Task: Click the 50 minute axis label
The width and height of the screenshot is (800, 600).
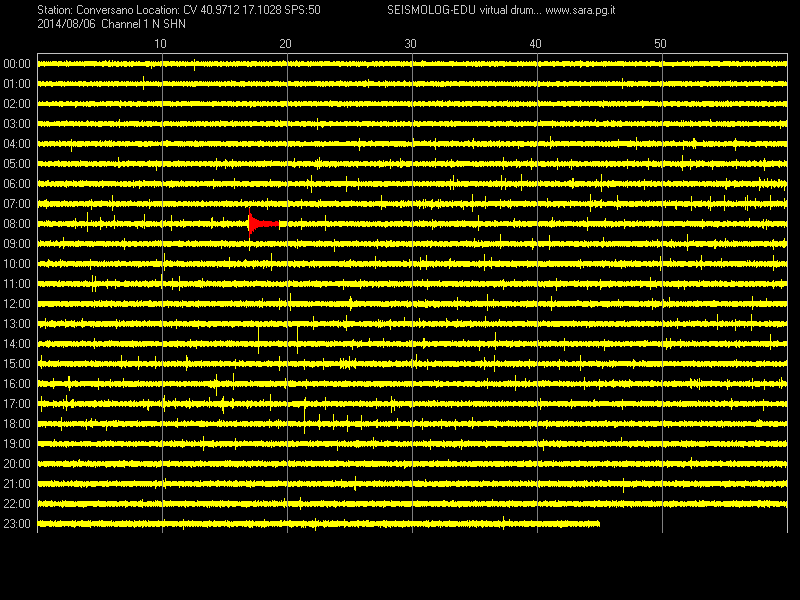Action: pyautogui.click(x=660, y=44)
